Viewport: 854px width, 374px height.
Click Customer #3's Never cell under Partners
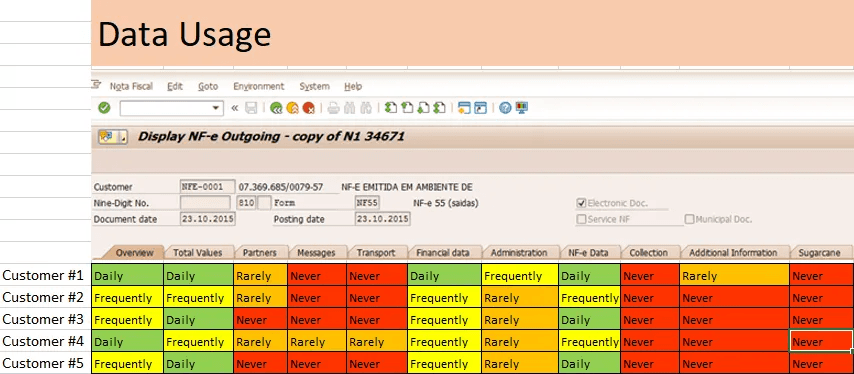point(261,320)
